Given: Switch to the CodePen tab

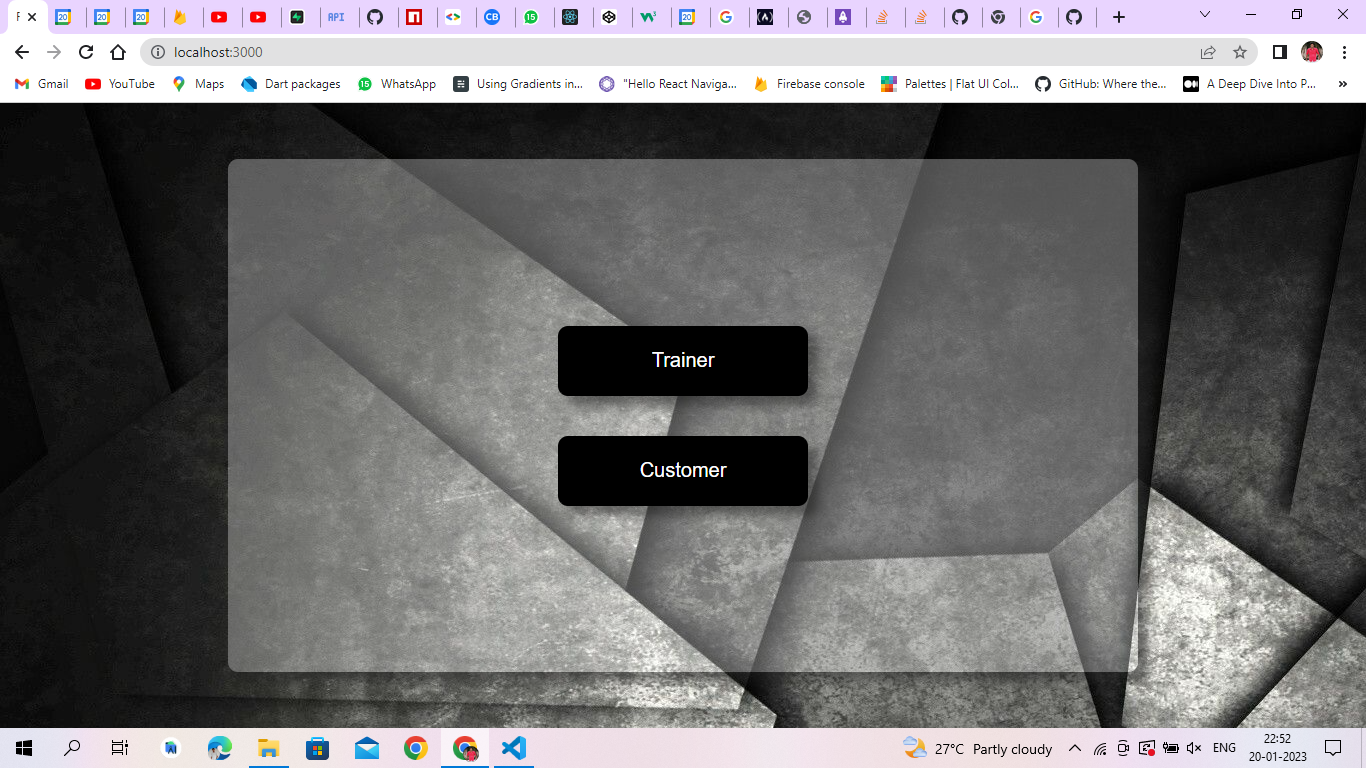Looking at the screenshot, I should 609,17.
